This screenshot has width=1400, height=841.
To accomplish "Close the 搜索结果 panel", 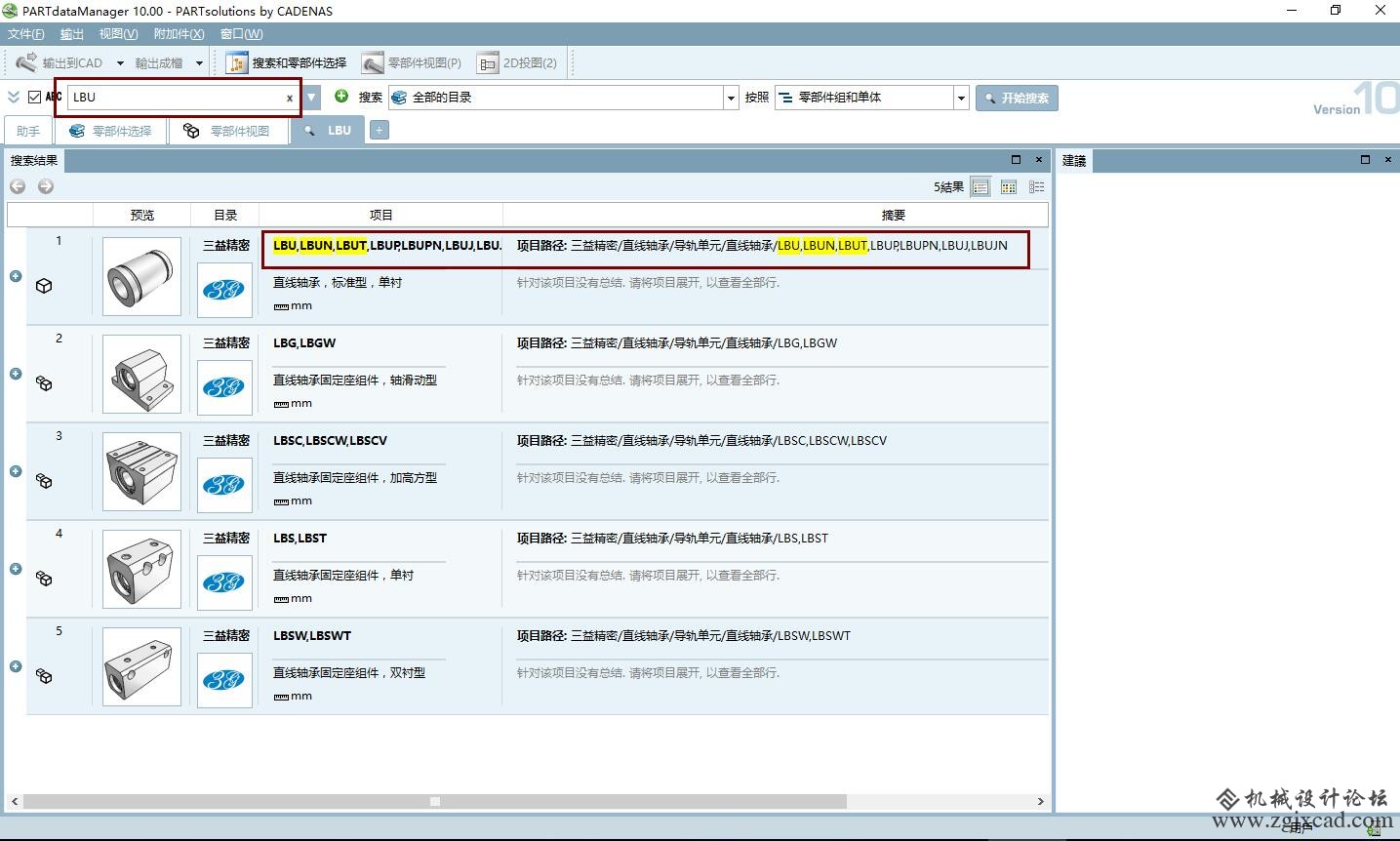I will pos(1038,159).
